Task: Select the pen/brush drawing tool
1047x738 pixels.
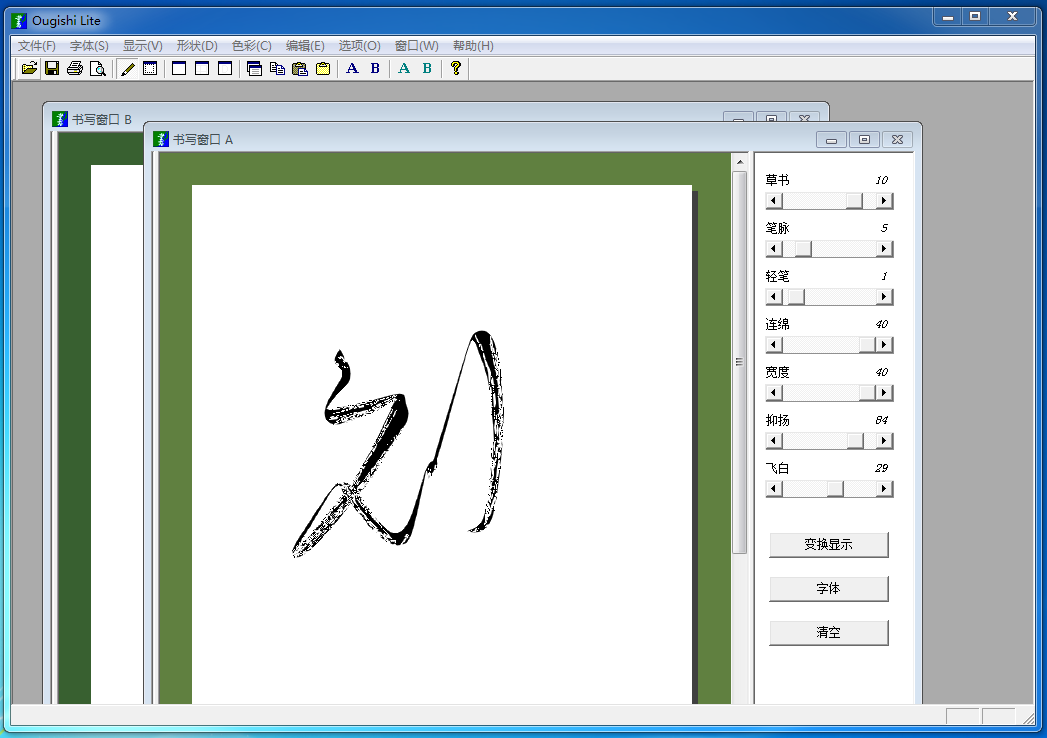Action: click(126, 68)
